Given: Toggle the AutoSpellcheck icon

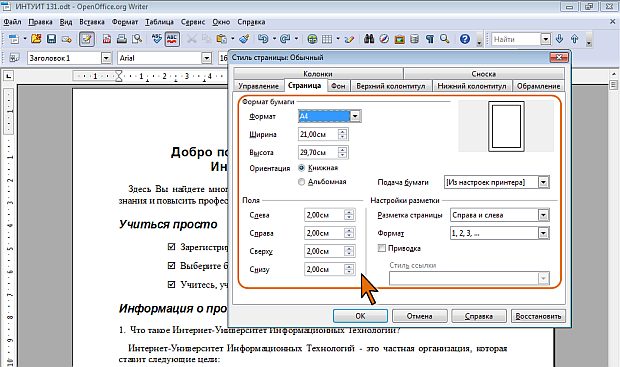Looking at the screenshot, I should click(x=172, y=39).
